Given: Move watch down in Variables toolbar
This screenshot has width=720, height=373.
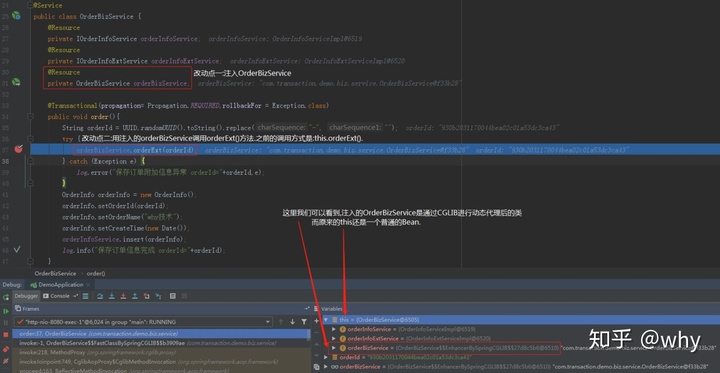Looking at the screenshot, I should 316,355.
